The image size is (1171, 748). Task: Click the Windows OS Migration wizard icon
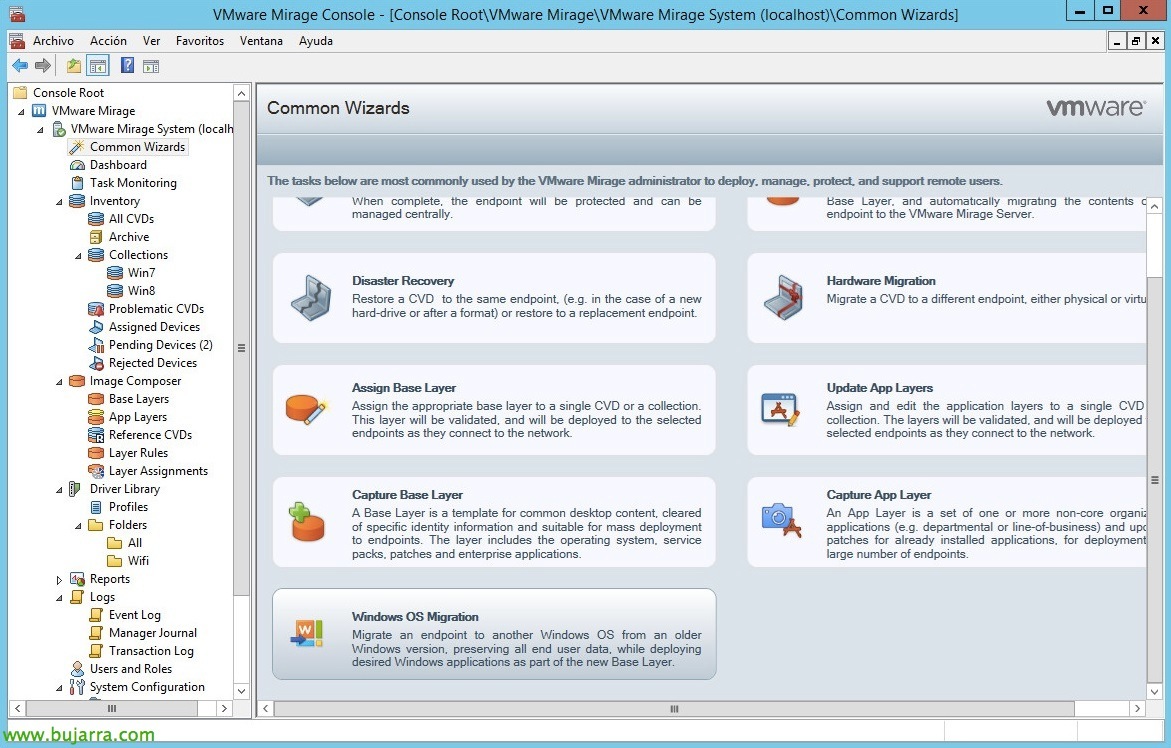click(x=306, y=633)
